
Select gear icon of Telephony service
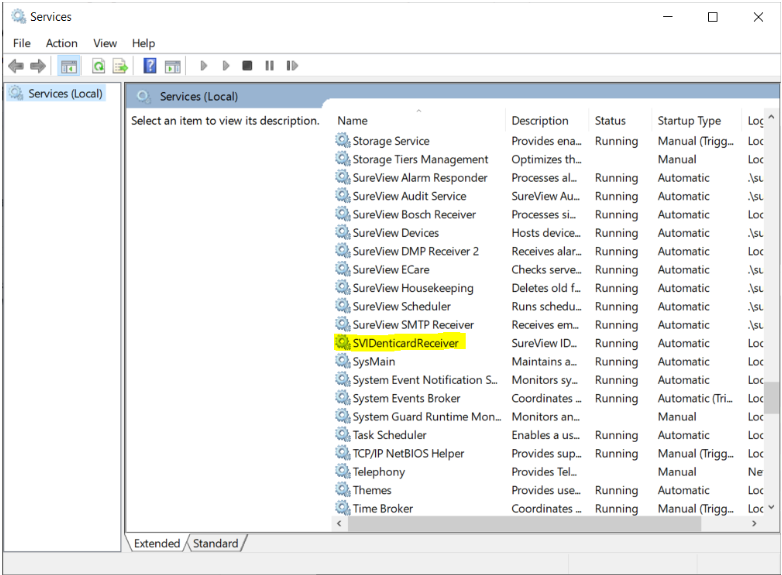(343, 472)
